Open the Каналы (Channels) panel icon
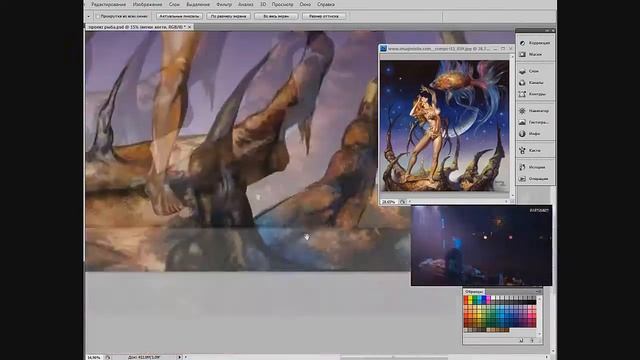640x360 pixels. pyautogui.click(x=522, y=82)
